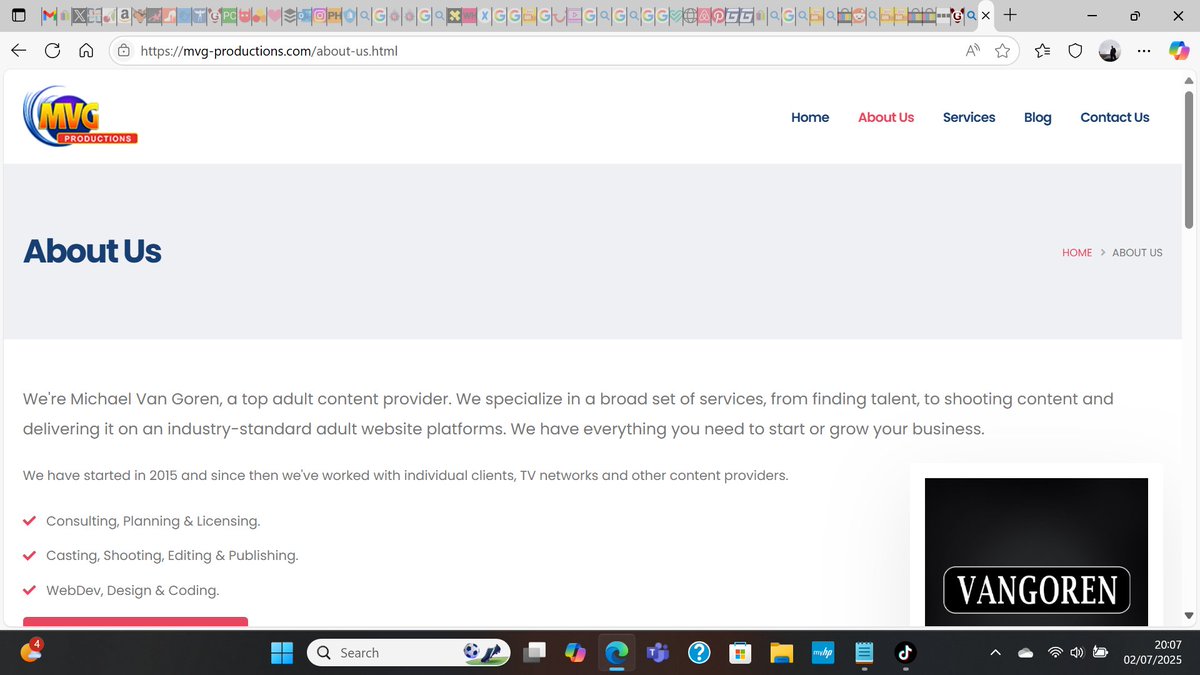
Task: Click 'Consulting, Planning & Licensing.' list item
Action: click(153, 521)
